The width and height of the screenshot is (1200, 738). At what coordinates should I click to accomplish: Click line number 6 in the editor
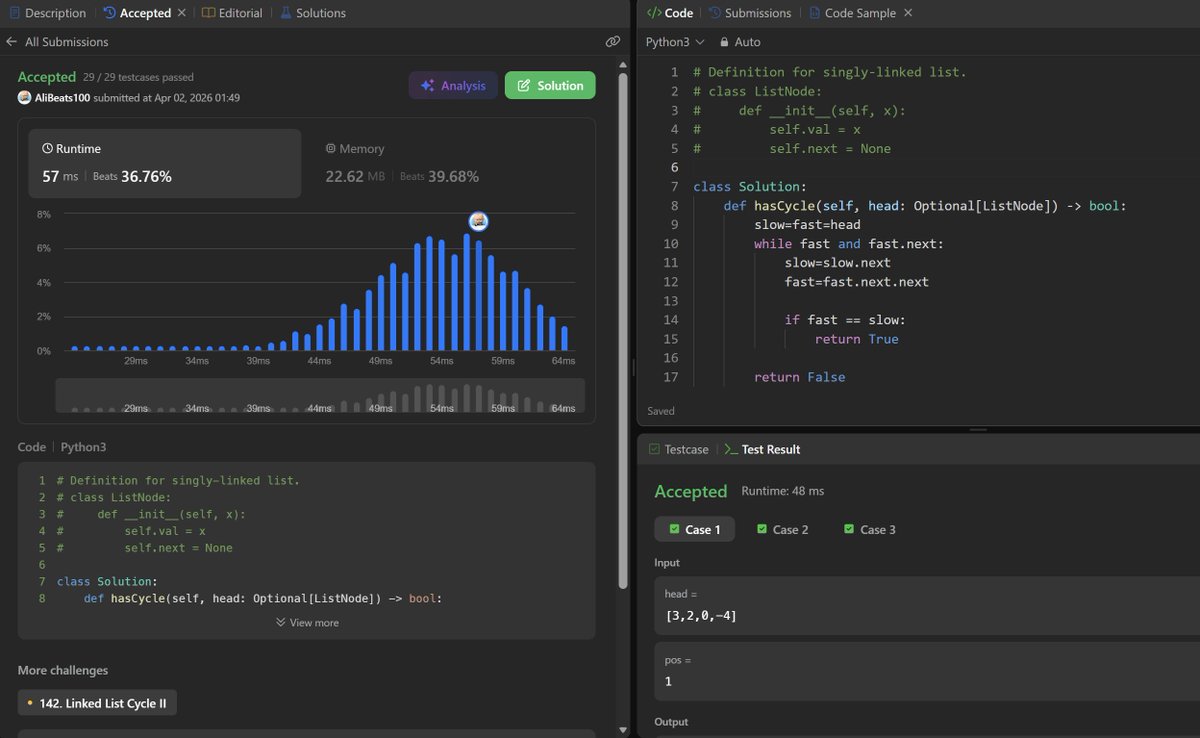point(674,167)
